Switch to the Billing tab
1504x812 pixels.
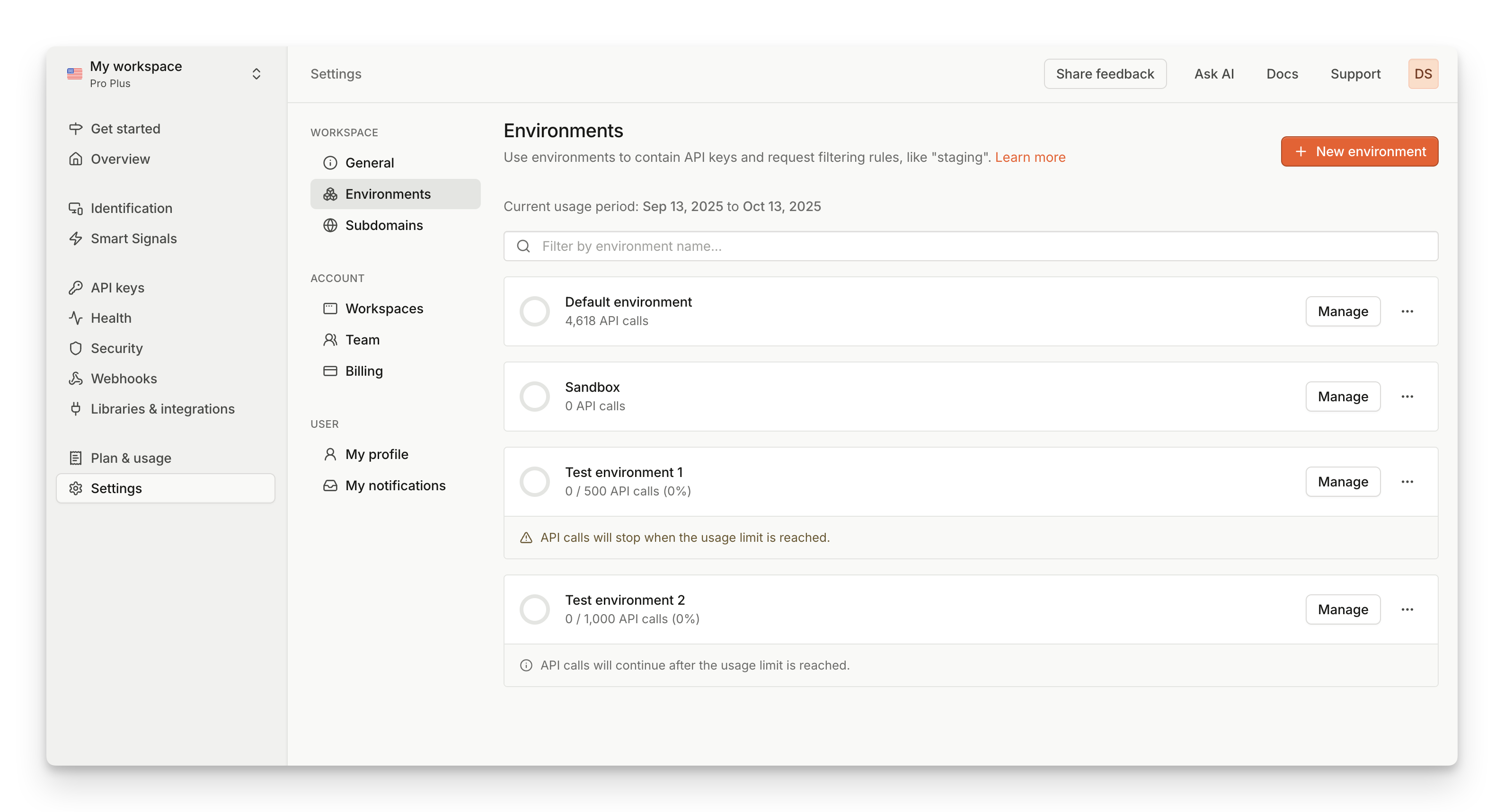[x=364, y=371]
